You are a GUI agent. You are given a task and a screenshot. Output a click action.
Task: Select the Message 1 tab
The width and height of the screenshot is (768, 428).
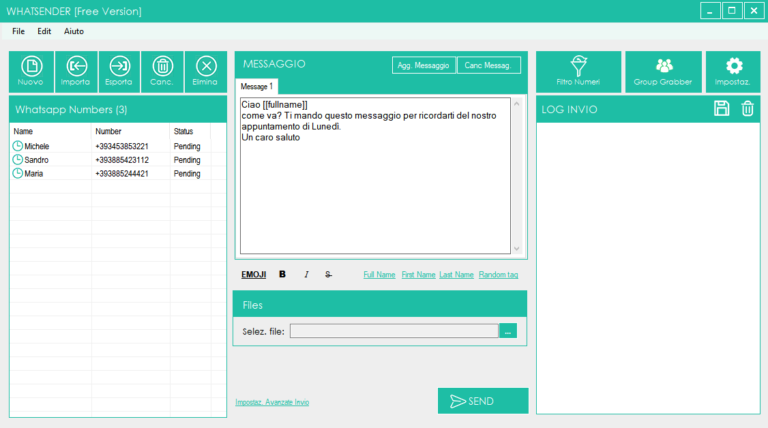[257, 87]
